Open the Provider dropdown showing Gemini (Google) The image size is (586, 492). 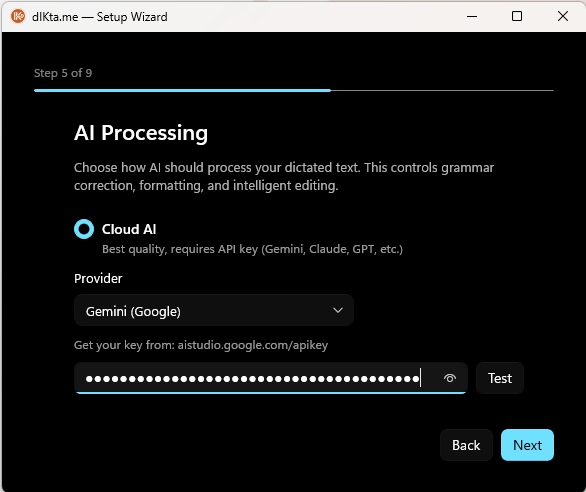214,310
